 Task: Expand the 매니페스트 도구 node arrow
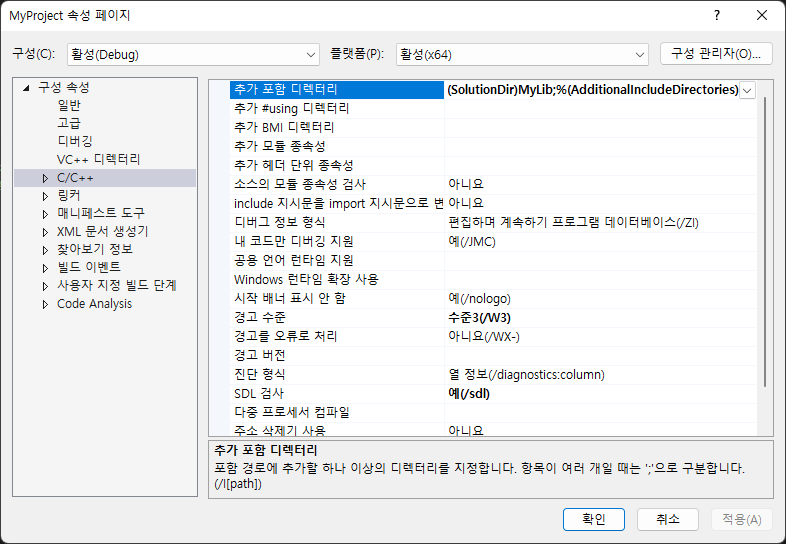[x=45, y=214]
